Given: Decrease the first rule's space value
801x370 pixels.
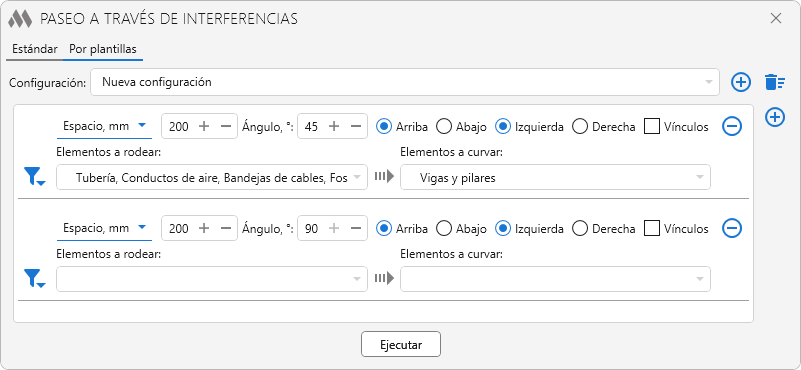Looking at the screenshot, I should [226, 126].
